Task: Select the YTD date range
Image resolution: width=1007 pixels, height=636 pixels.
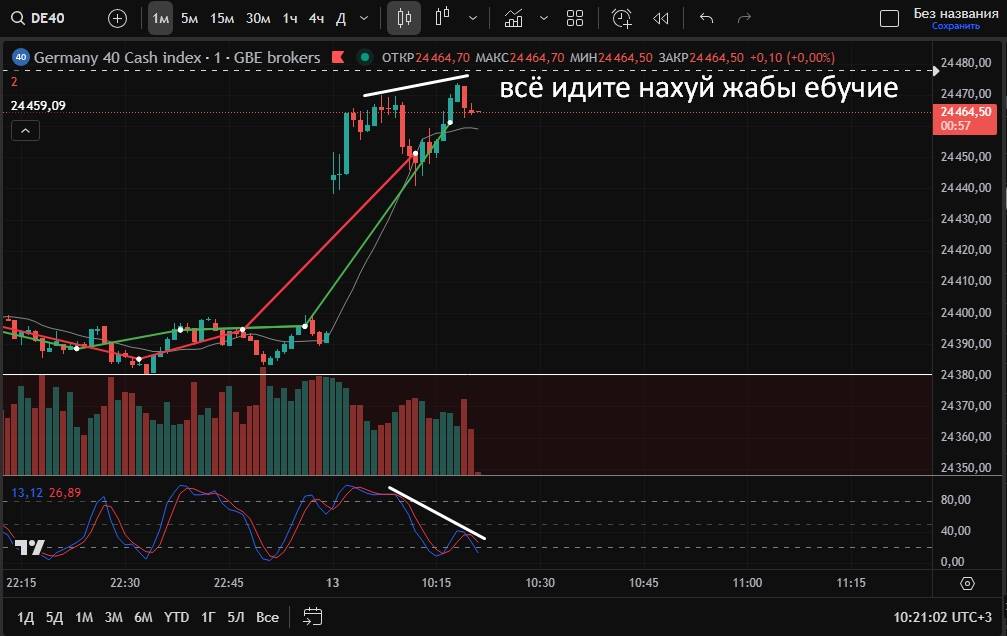Action: tap(177, 617)
